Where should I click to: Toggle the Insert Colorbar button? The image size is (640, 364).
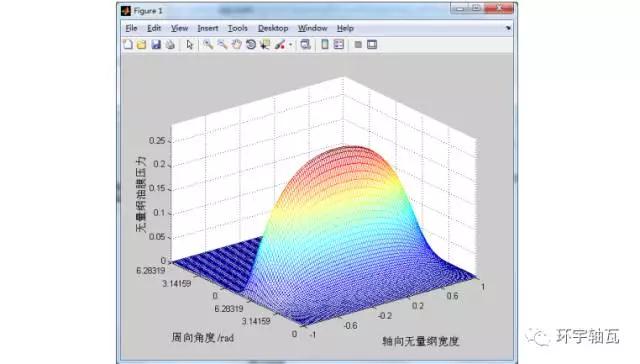click(324, 44)
